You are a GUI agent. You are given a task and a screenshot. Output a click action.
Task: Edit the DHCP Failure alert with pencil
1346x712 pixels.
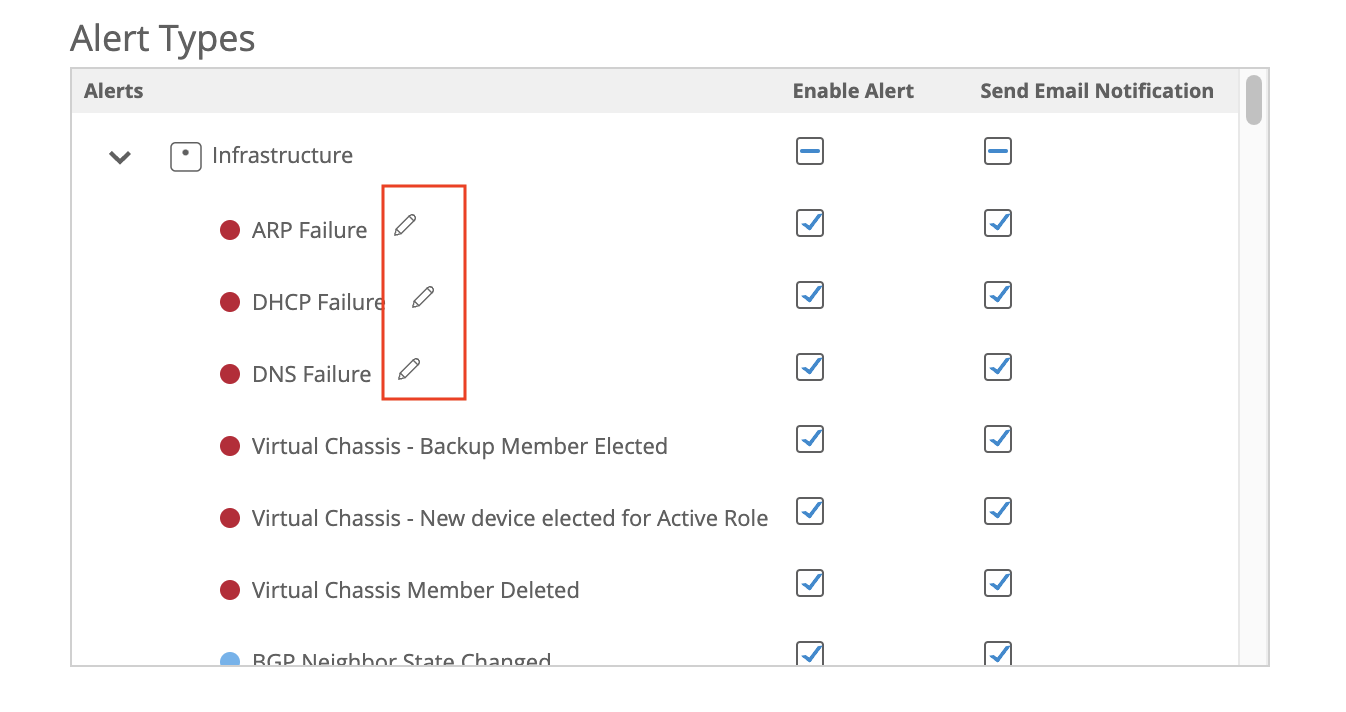(423, 297)
